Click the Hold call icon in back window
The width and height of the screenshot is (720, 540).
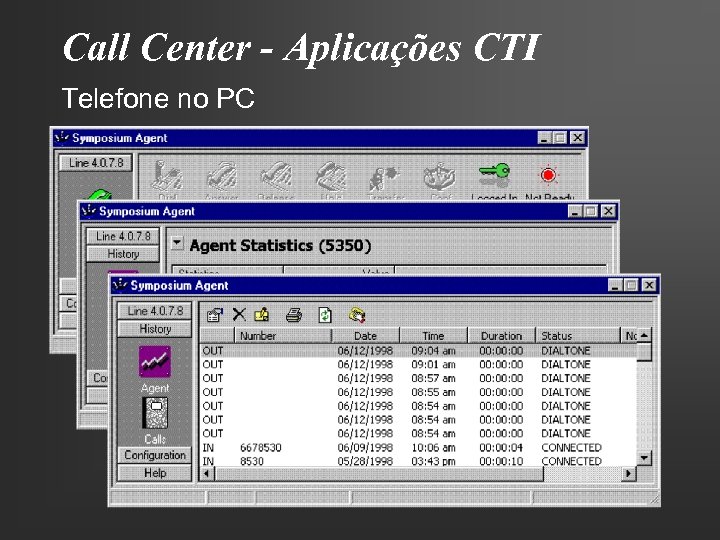click(x=331, y=176)
